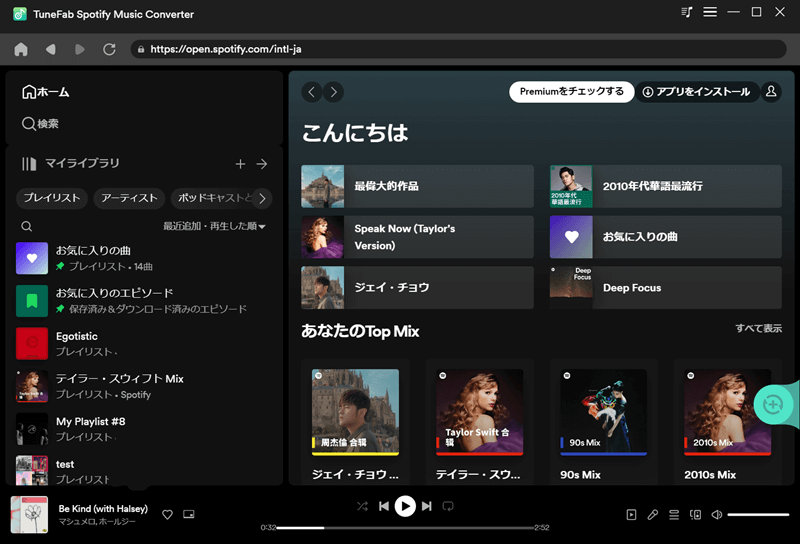The width and height of the screenshot is (800, 544).
Task: Filter library by ポッドキャスト chip
Action: click(213, 198)
